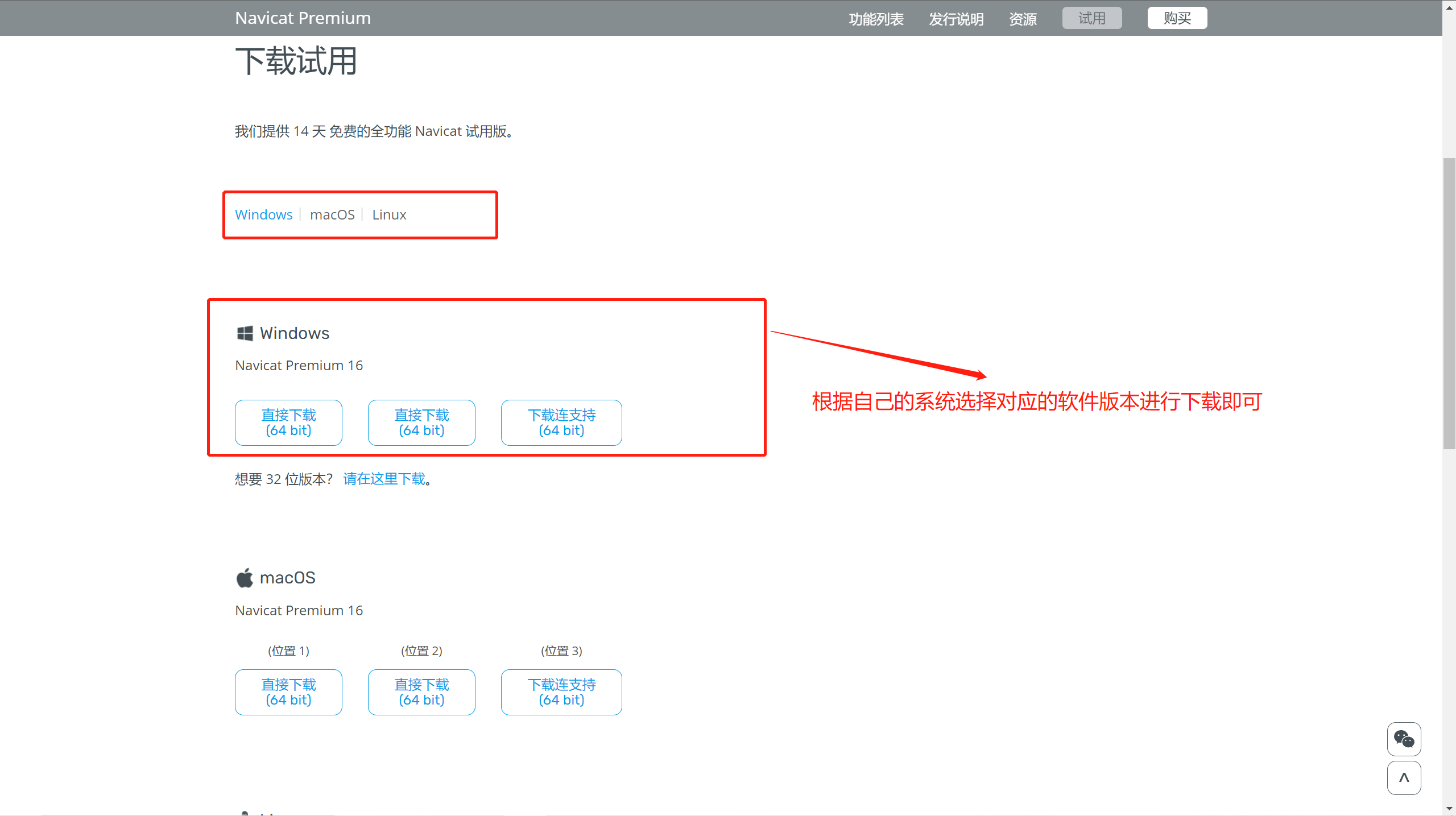Screen dimensions: 1456x816
Task: Switch to the macOS platform tab
Action: click(x=332, y=215)
